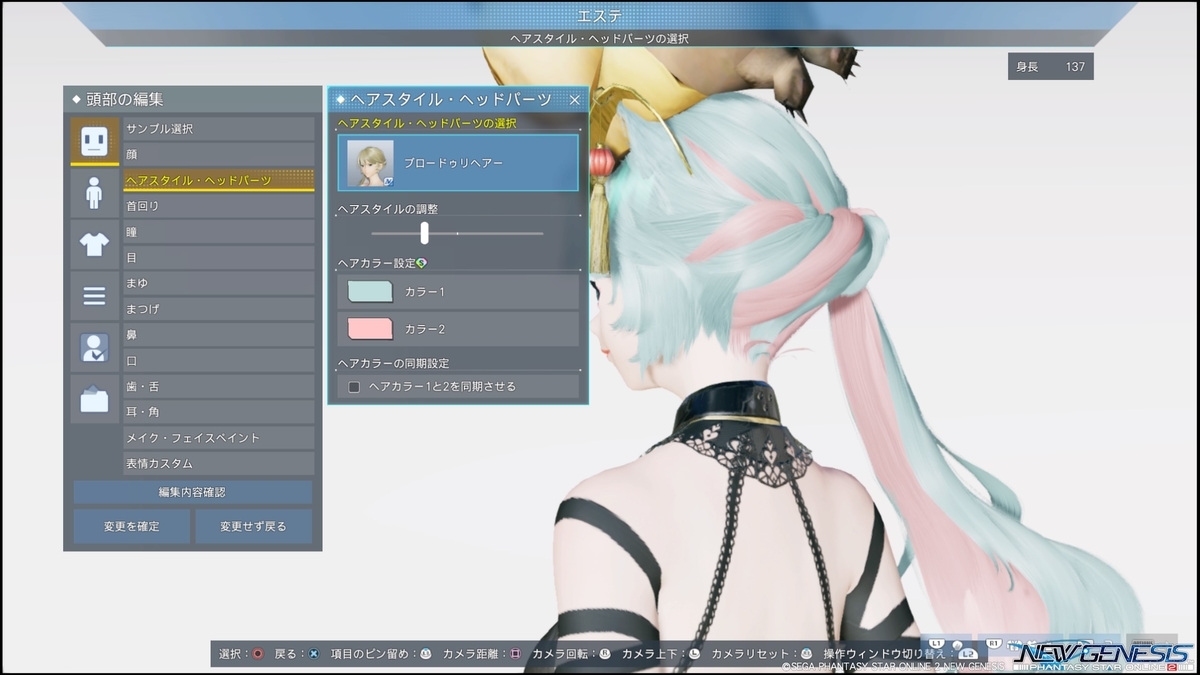The height and width of the screenshot is (675, 1200).
Task: Close the ヘアスタイル・ヘッドパーツ panel
Action: coord(575,100)
